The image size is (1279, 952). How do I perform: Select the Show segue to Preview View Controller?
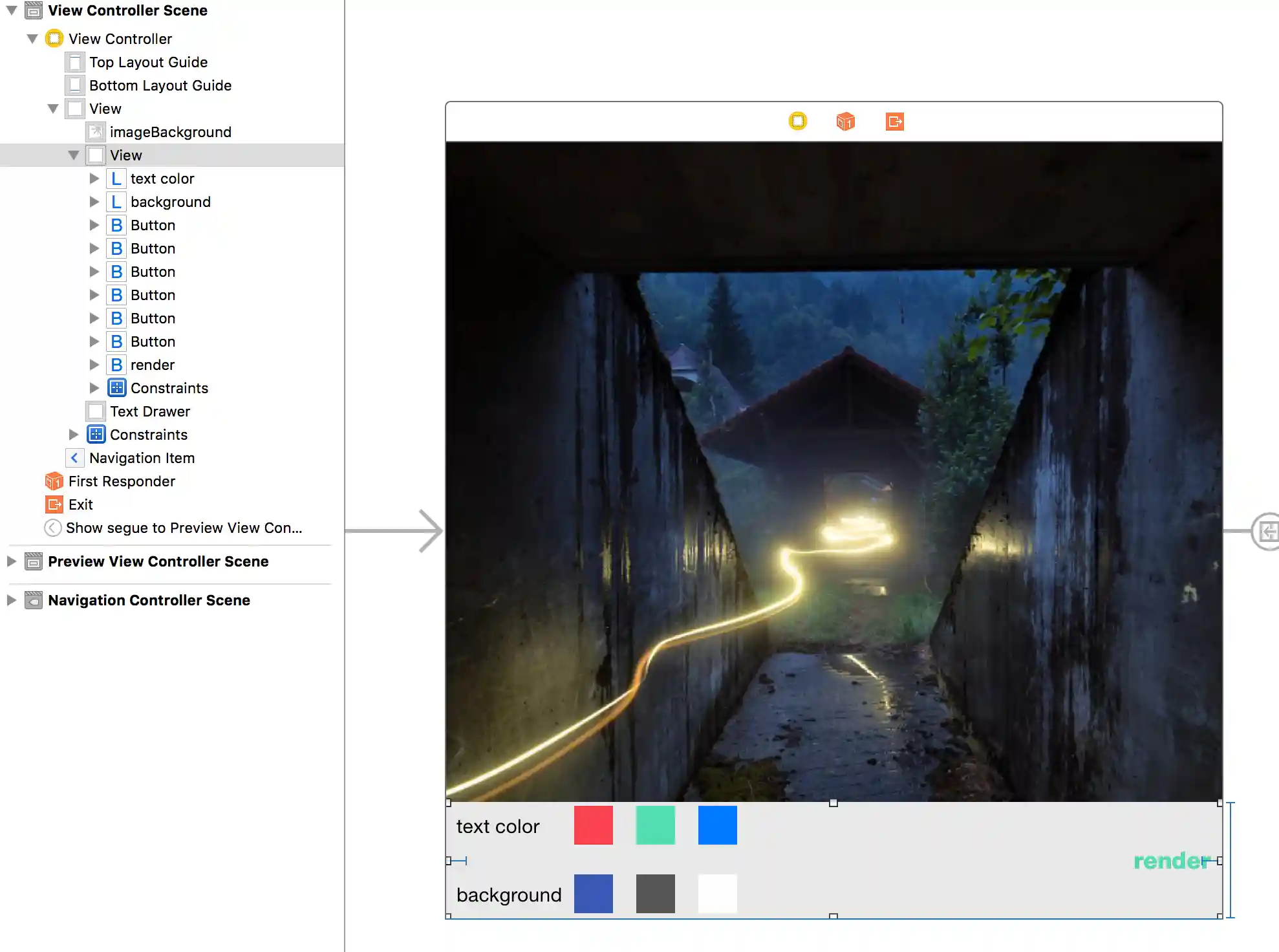(x=184, y=528)
